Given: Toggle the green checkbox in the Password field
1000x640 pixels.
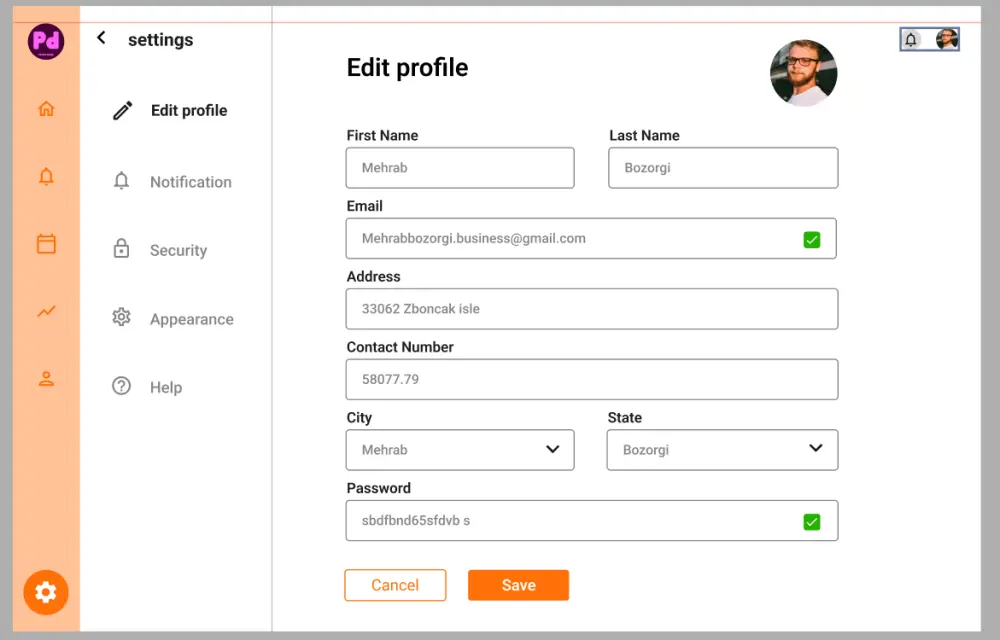Looking at the screenshot, I should [811, 522].
